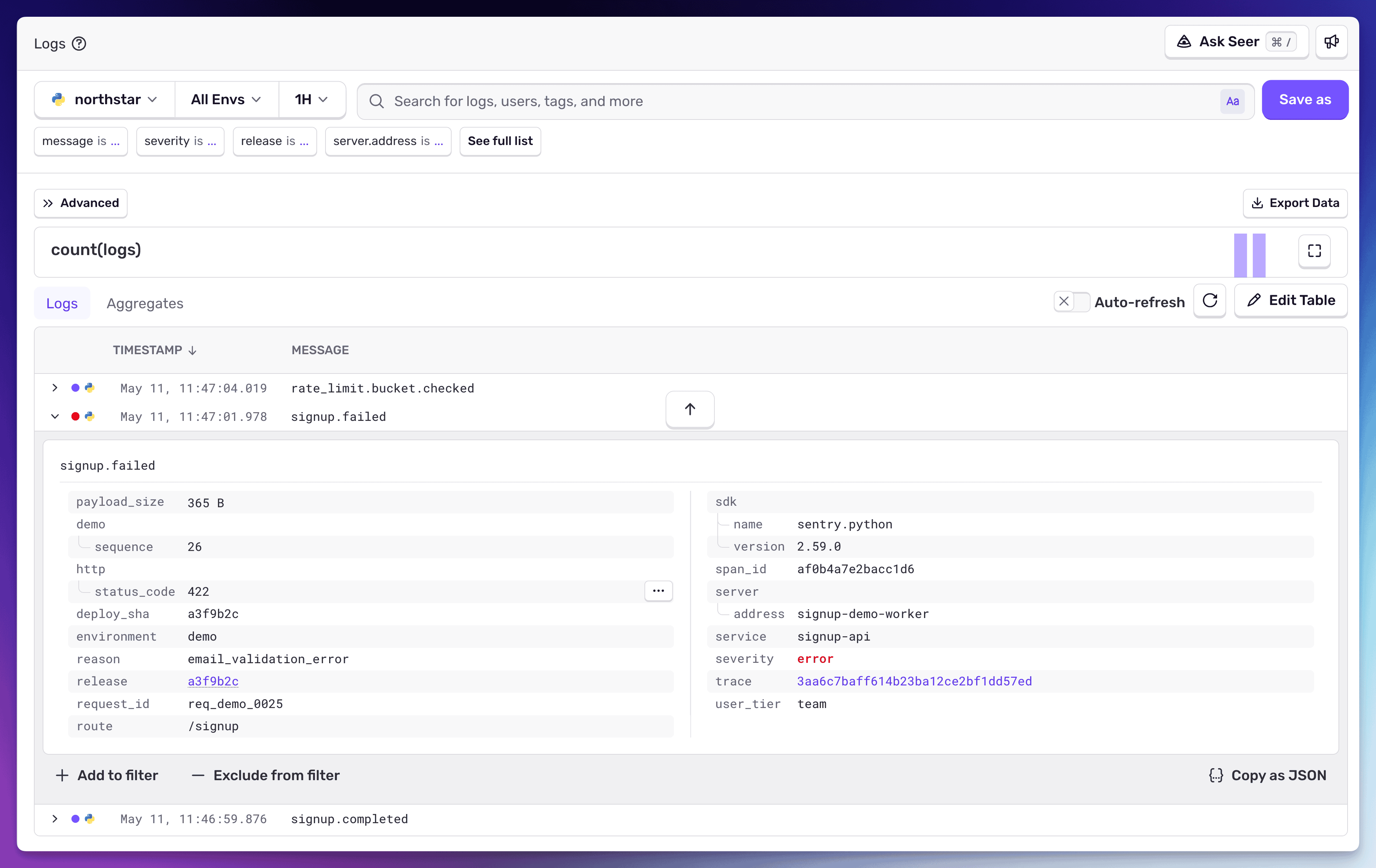Click the scroll-to-top arrow button
Image resolution: width=1376 pixels, height=868 pixels.
tap(690, 409)
